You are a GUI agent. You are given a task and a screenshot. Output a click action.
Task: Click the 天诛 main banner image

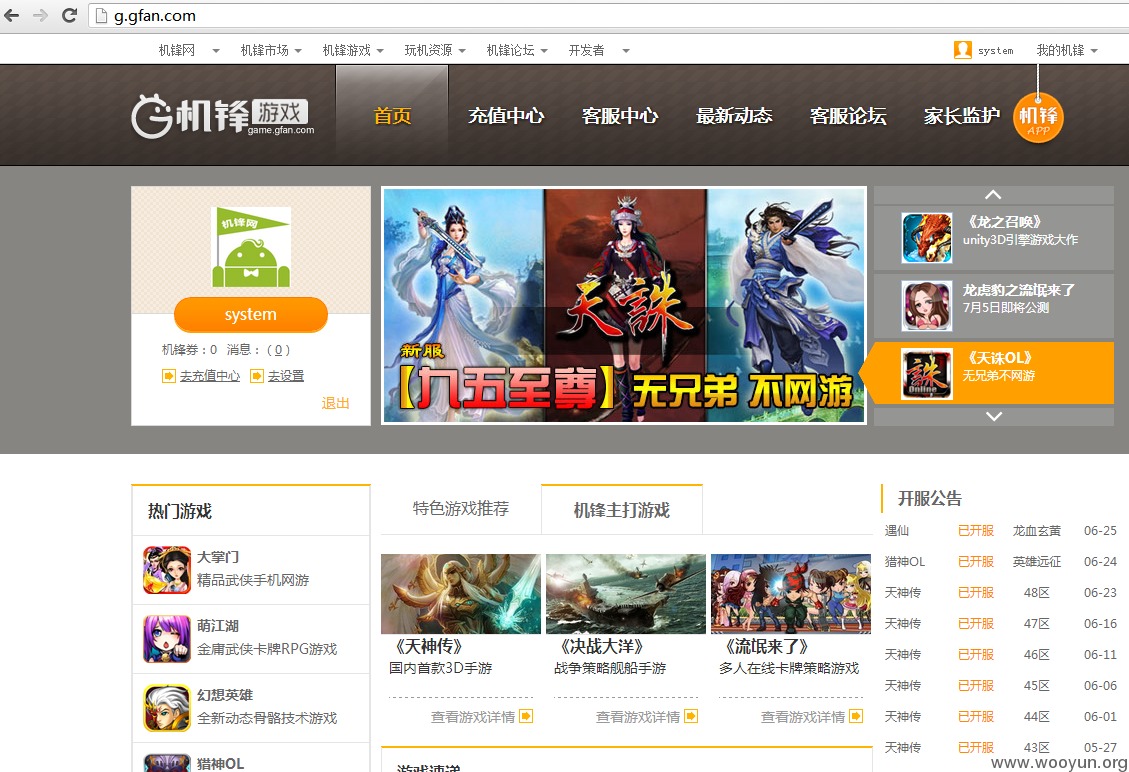click(624, 305)
